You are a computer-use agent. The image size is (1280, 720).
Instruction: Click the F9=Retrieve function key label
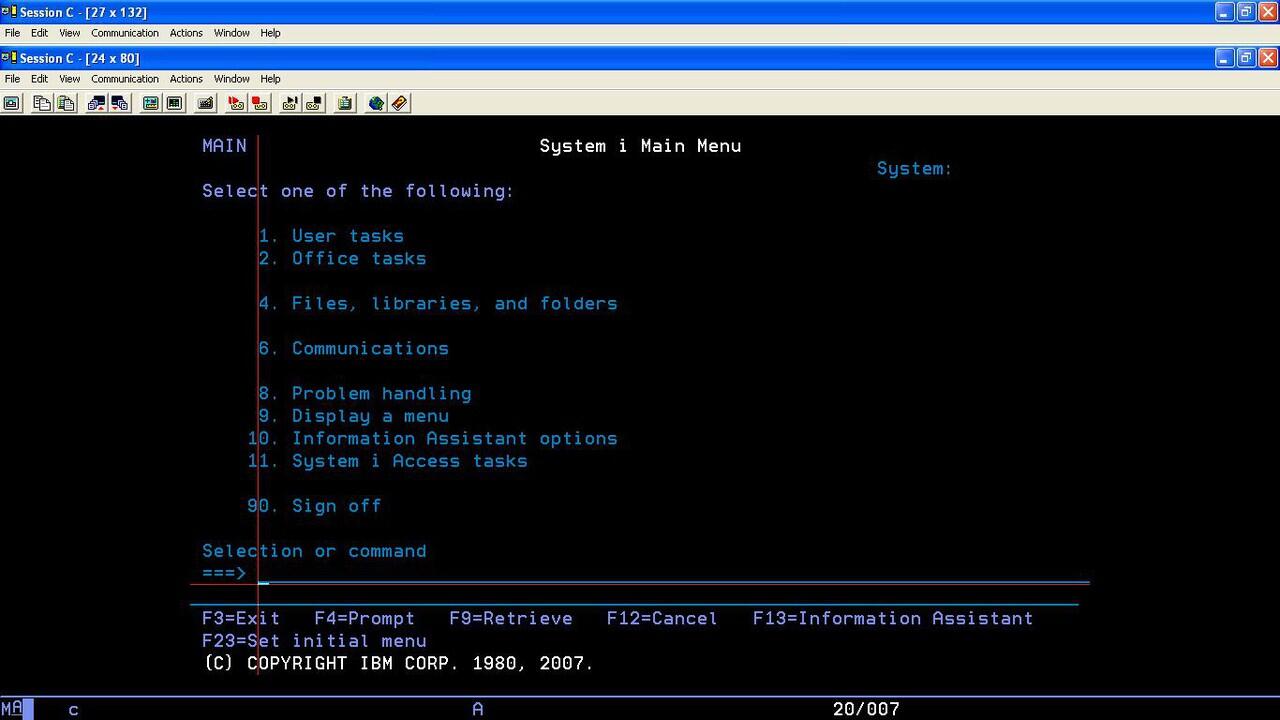[x=511, y=618]
